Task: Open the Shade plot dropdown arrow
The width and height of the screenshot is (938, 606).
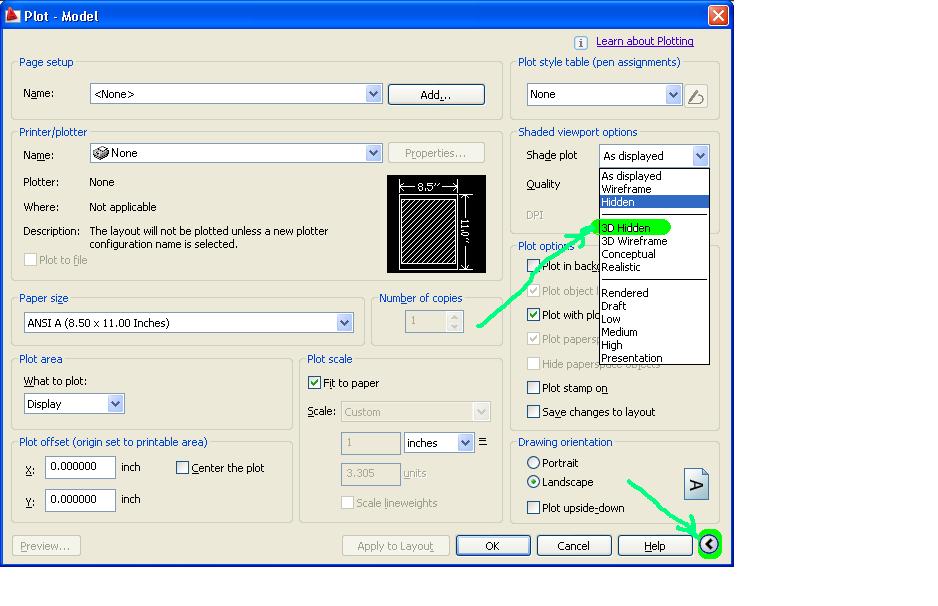Action: tap(701, 156)
